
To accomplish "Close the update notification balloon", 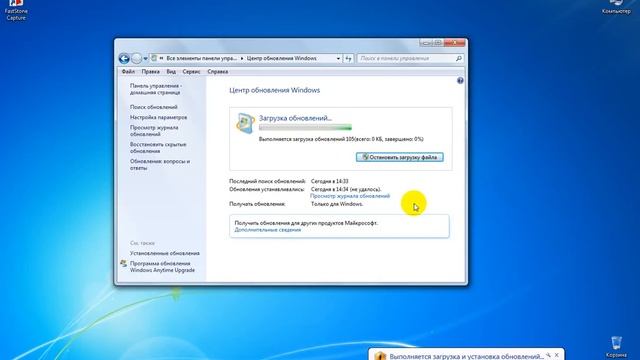I will coord(556,355).
